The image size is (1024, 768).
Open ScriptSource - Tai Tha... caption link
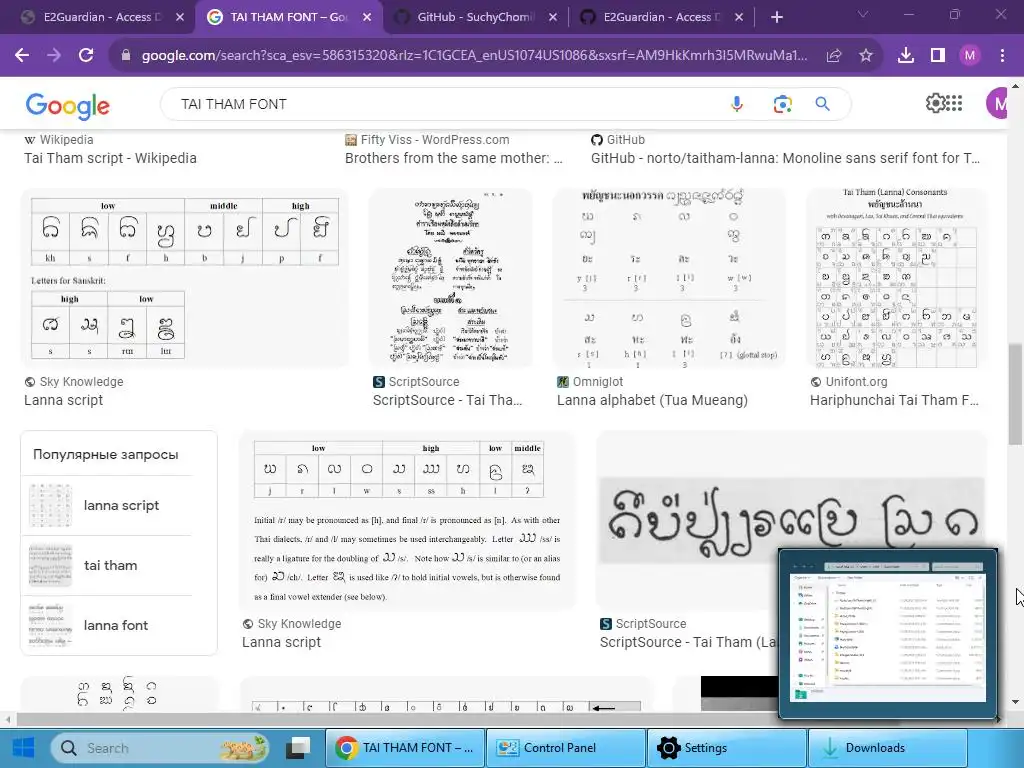[447, 400]
